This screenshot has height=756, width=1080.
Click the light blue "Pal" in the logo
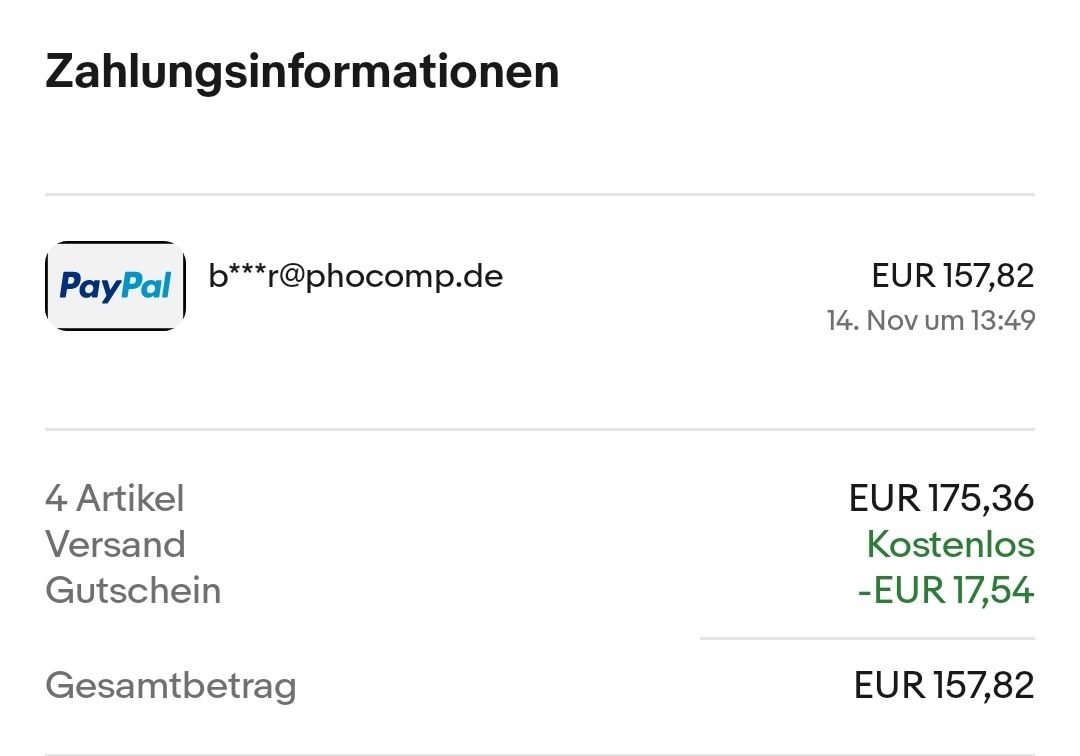click(144, 287)
